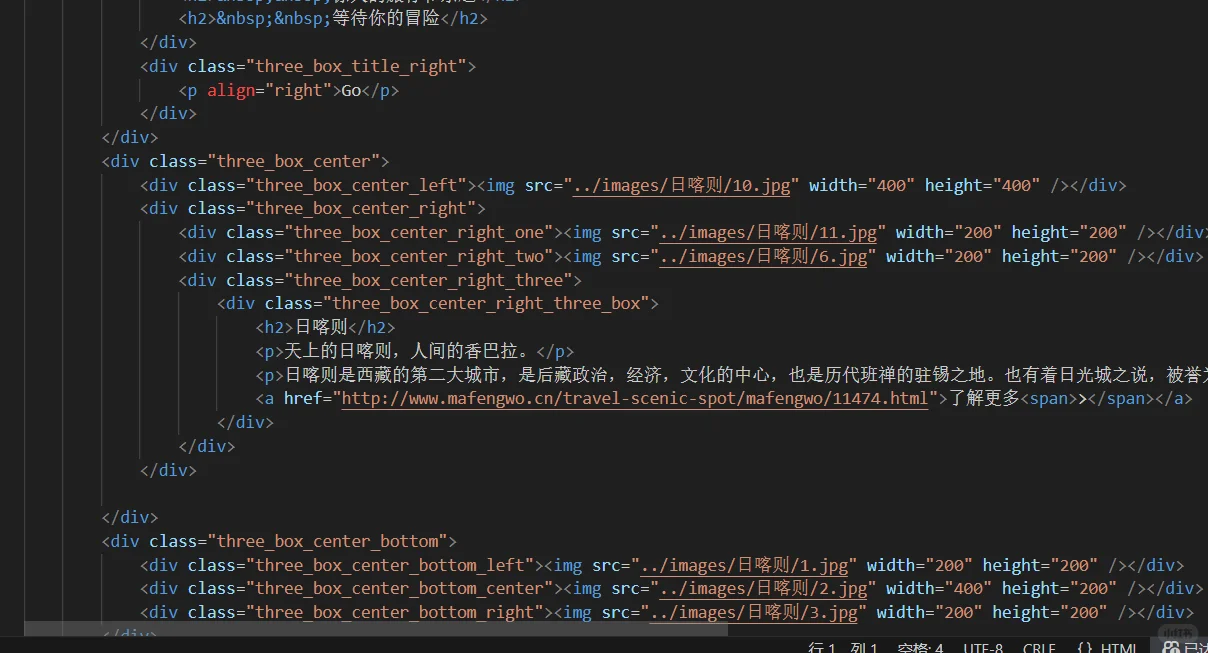The width and height of the screenshot is (1208, 653).
Task: Click the ../images/日喀则/10.jpg image path
Action: [x=680, y=184]
